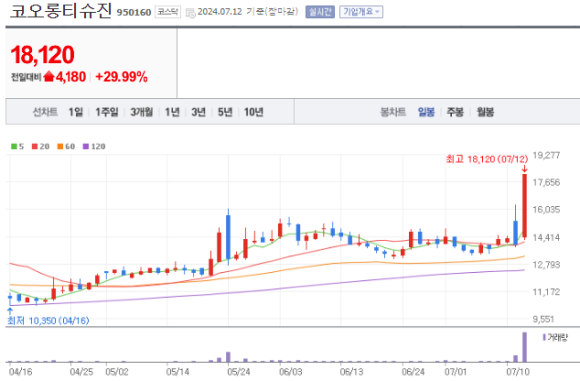
Task: Switch to 주봉 candlestick chart
Action: pos(455,112)
